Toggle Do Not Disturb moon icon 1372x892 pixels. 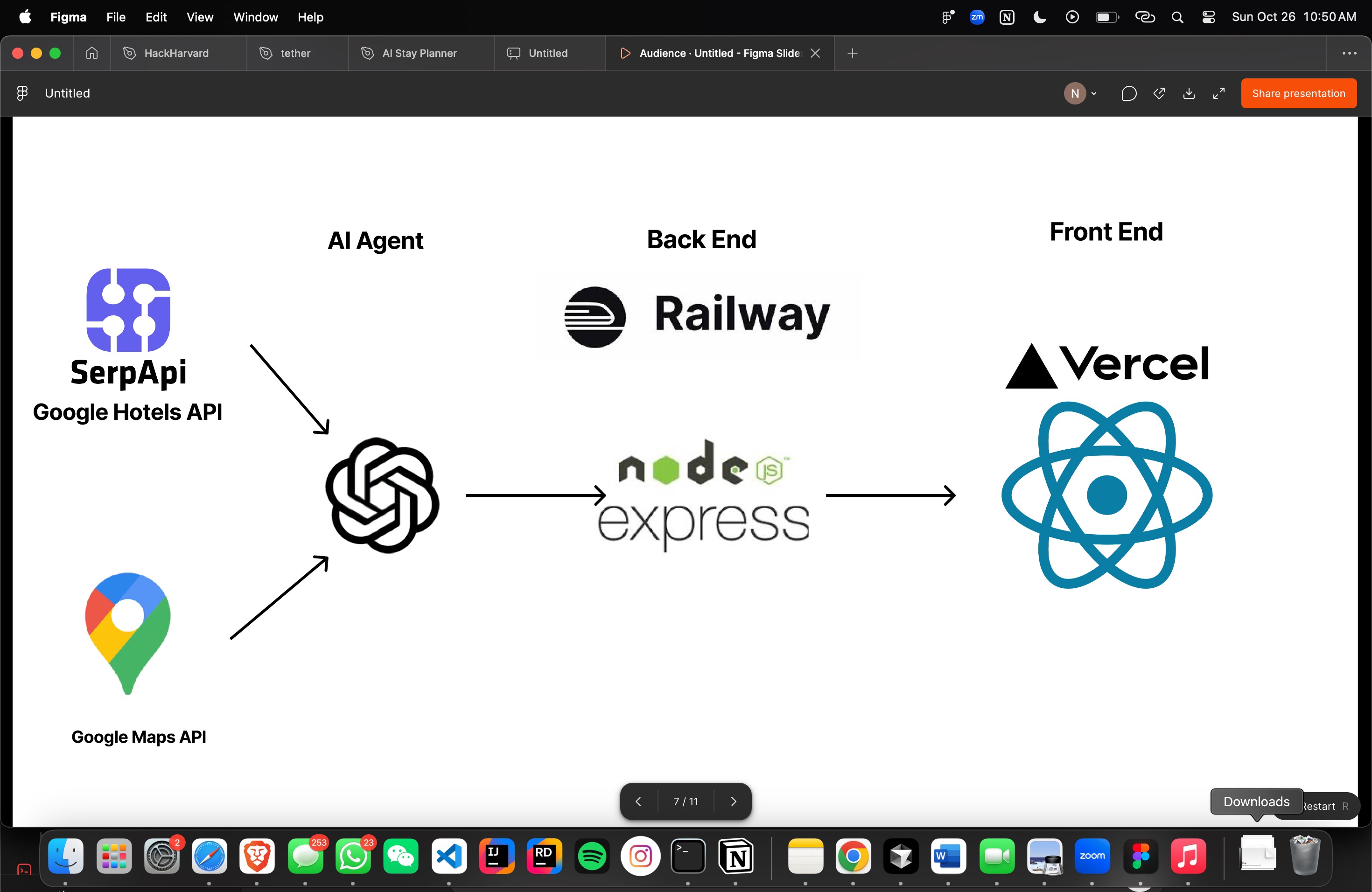coord(1039,17)
